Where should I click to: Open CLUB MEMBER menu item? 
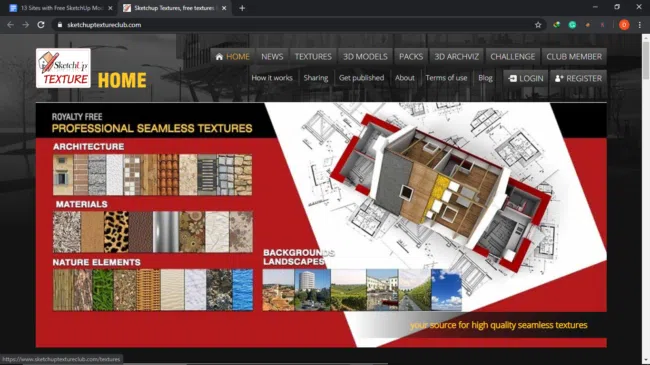pyautogui.click(x=574, y=56)
